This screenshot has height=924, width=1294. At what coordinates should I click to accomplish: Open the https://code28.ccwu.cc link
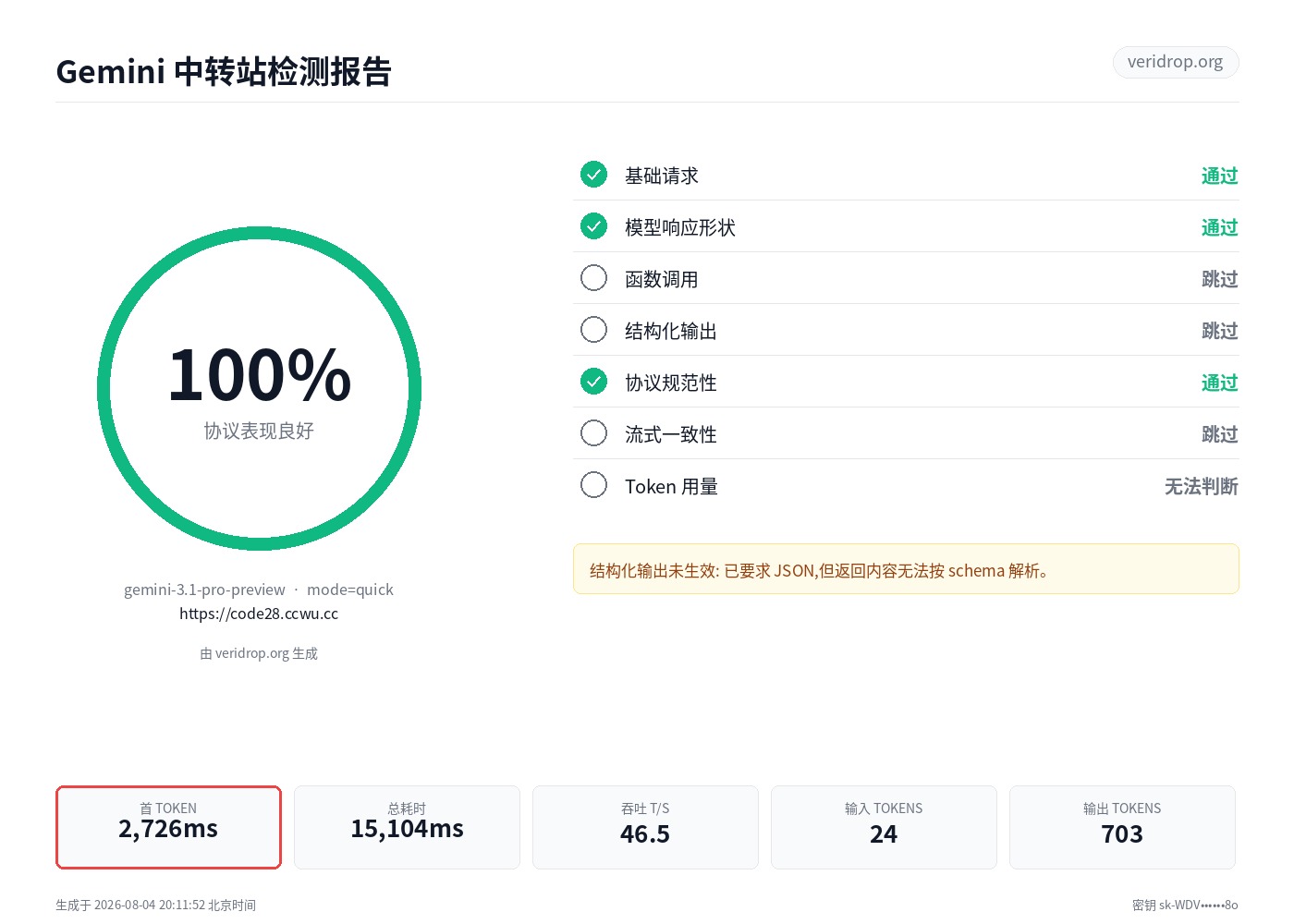(x=259, y=614)
